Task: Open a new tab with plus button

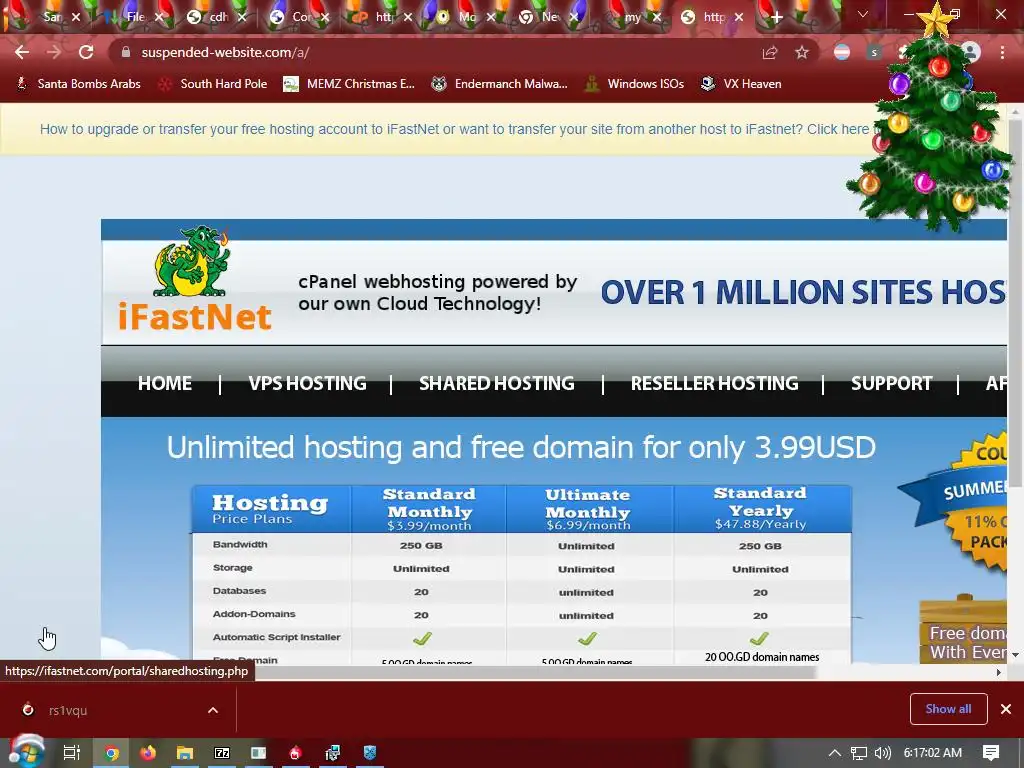Action: tap(776, 18)
